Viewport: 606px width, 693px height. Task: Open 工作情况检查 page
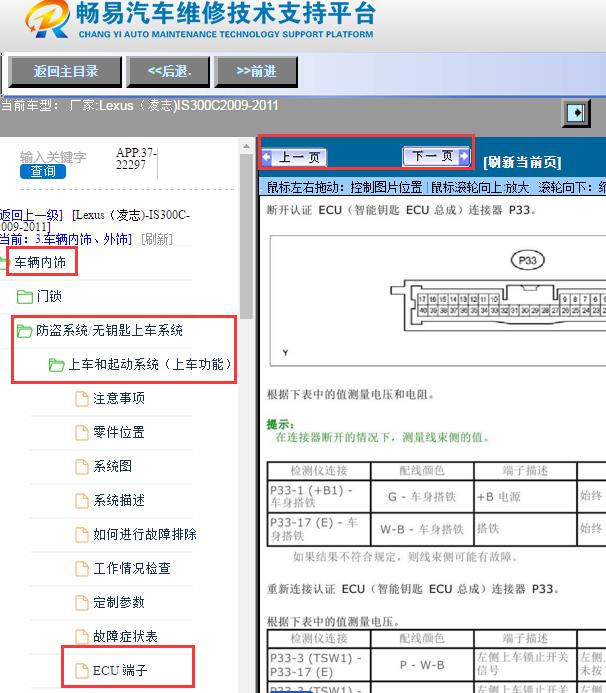pos(132,569)
